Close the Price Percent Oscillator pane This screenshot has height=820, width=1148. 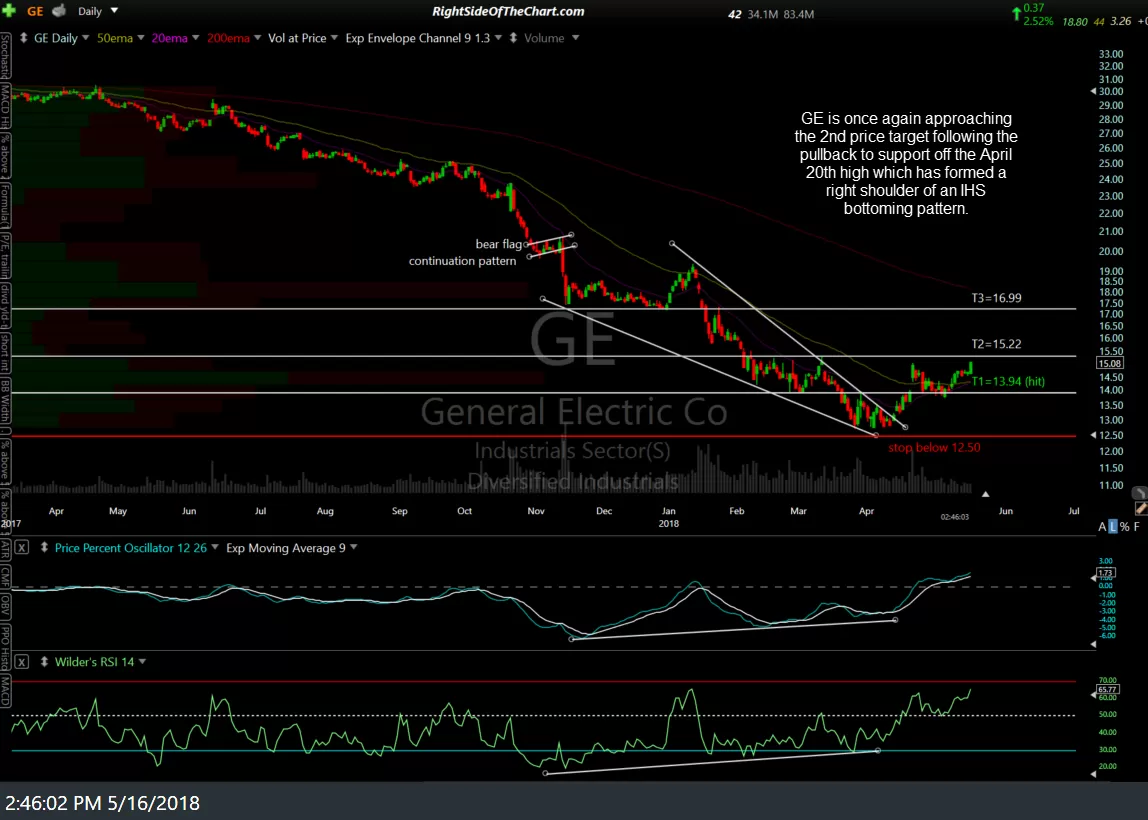tap(22, 548)
